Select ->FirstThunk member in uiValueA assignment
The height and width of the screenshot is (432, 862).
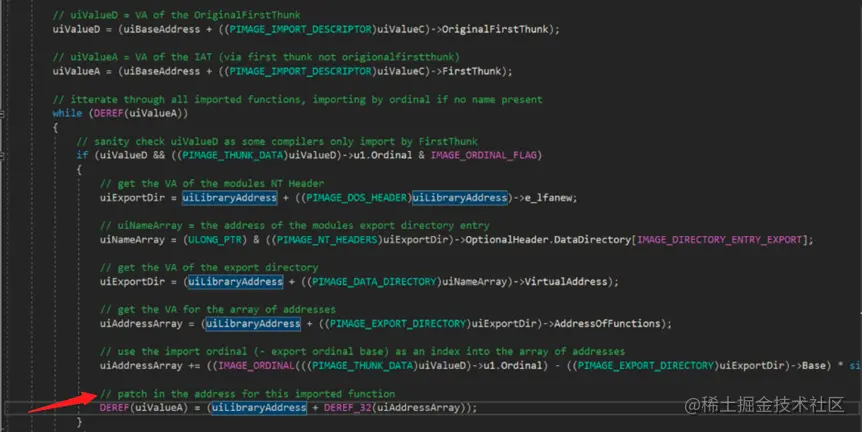467,71
